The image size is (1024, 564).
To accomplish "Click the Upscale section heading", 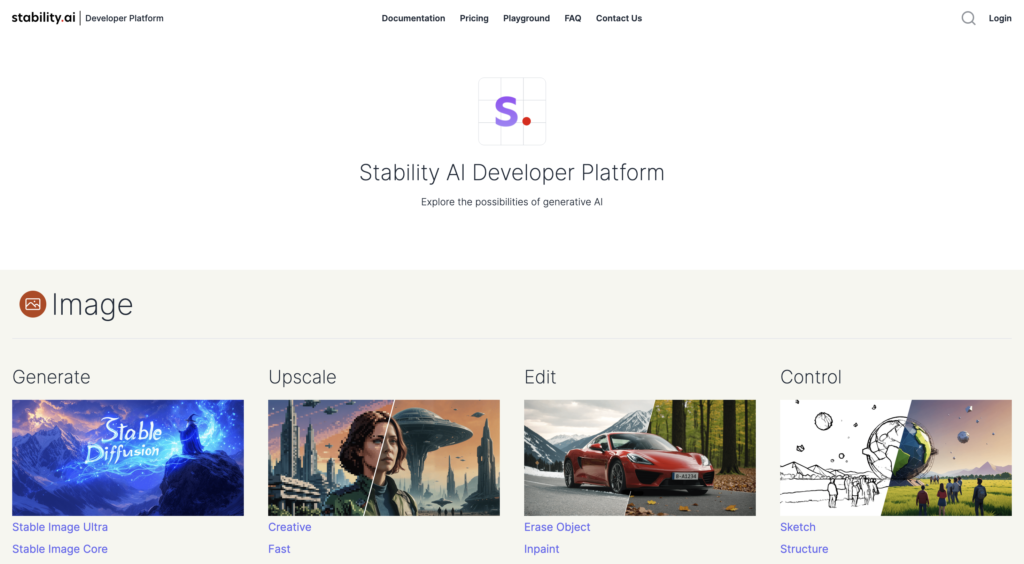I will pos(302,377).
